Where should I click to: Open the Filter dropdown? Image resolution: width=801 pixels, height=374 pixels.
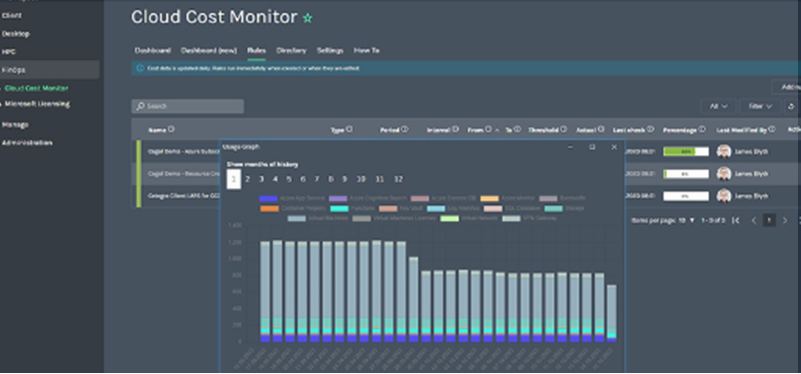tap(759, 106)
